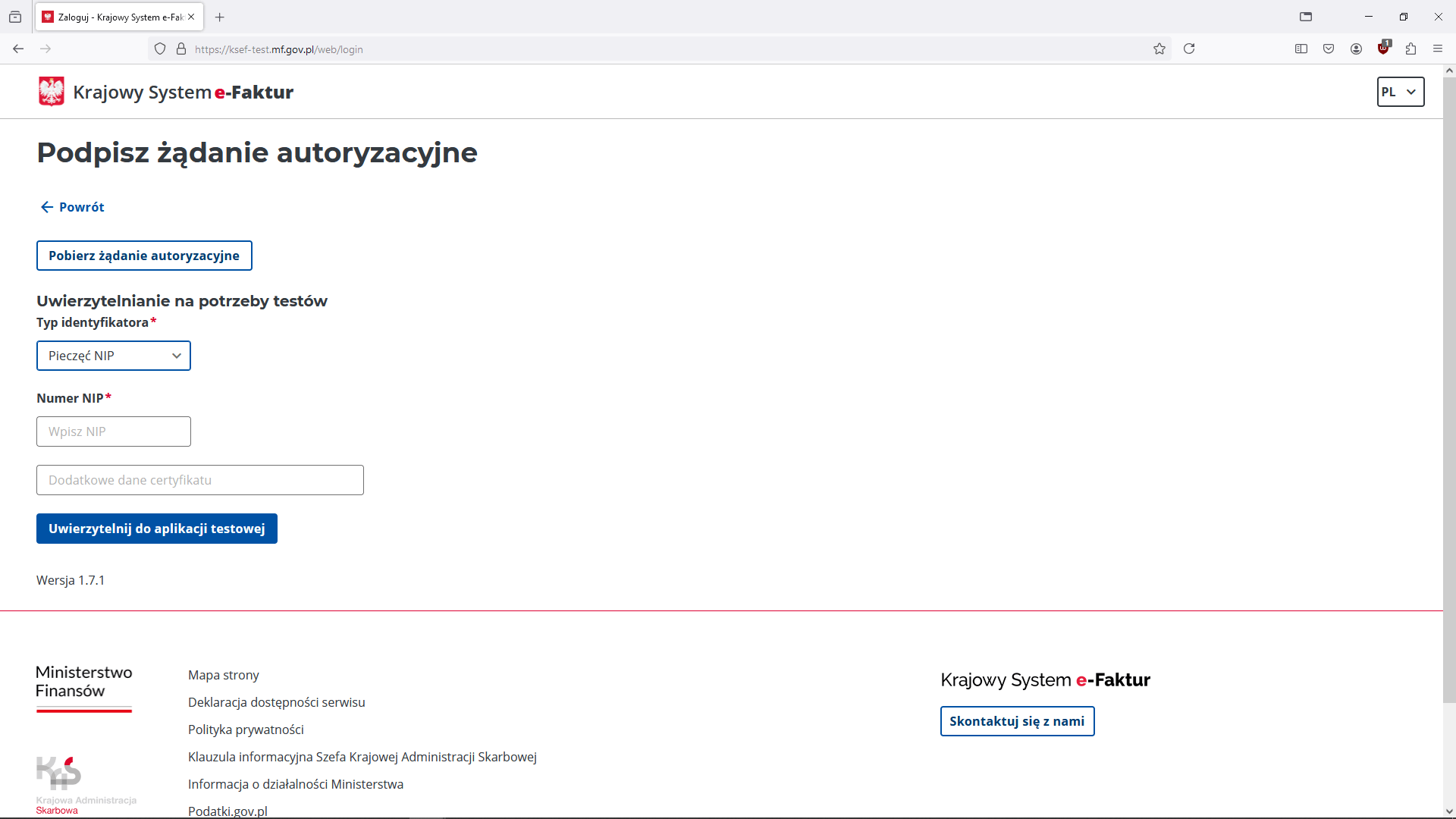
Task: Follow the "Powrót" back link
Action: (71, 206)
